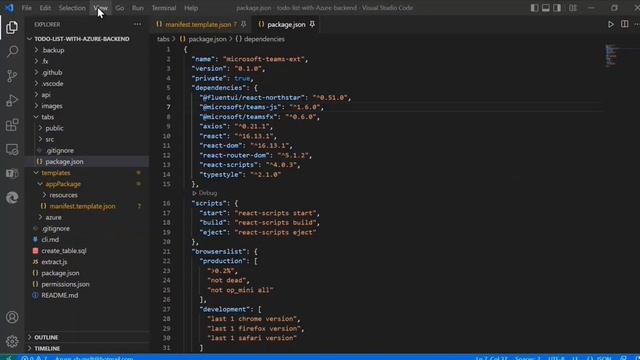Open the Help menu
The image size is (640, 360).
(191, 8)
